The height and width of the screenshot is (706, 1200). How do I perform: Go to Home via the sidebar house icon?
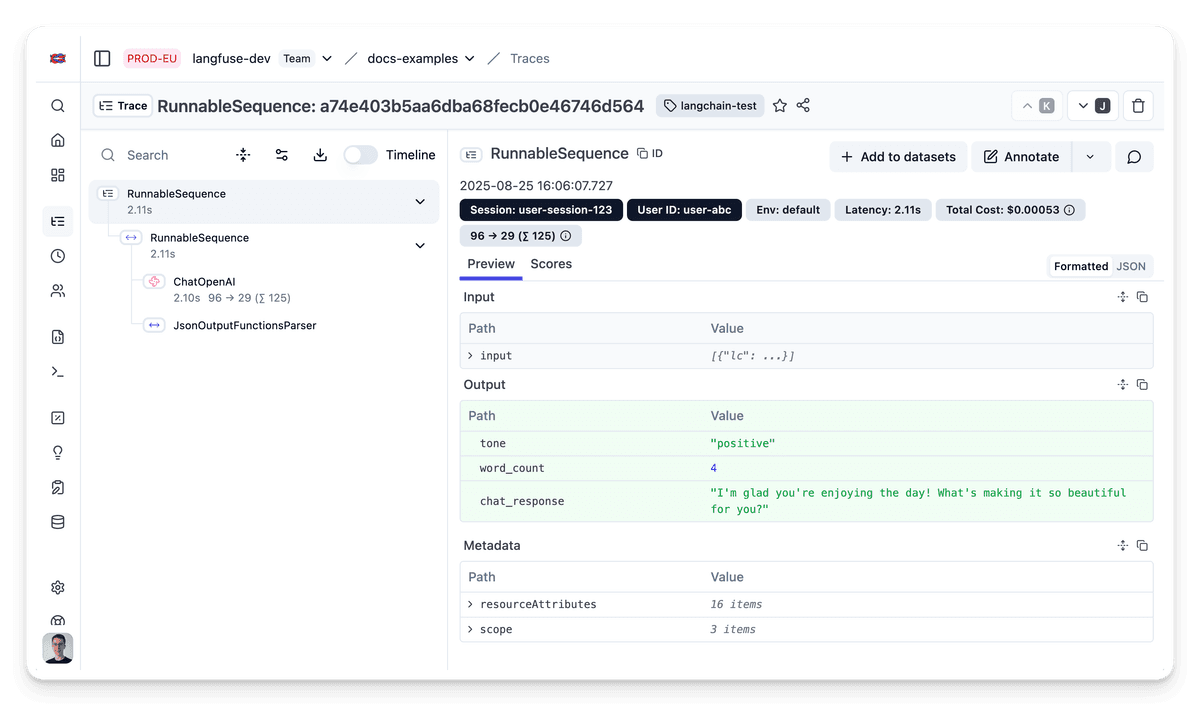pyautogui.click(x=58, y=140)
